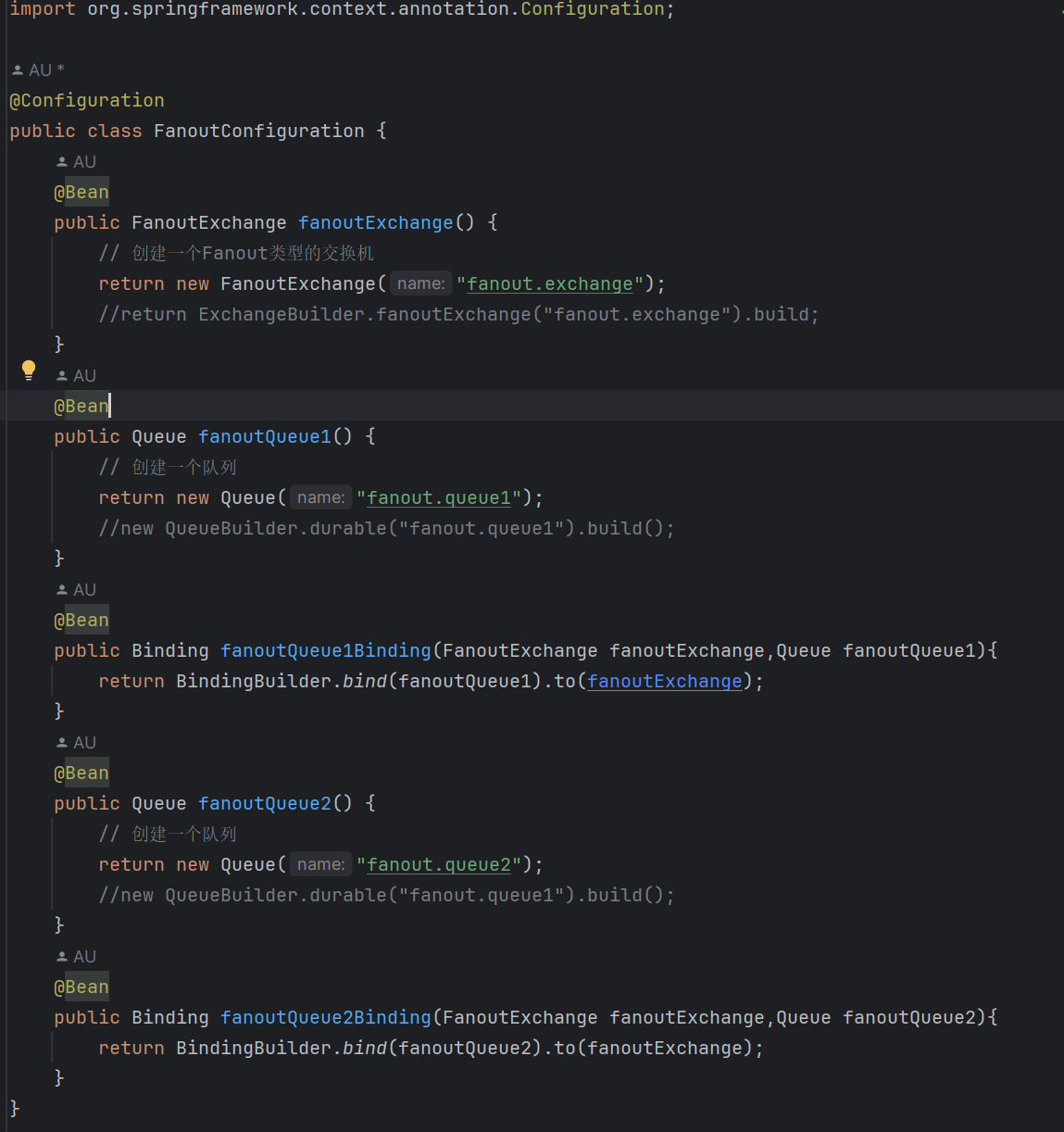Click the italic bind call in fanoutQueue1Binding
Viewport: 1064px width, 1132px height.
click(x=365, y=681)
